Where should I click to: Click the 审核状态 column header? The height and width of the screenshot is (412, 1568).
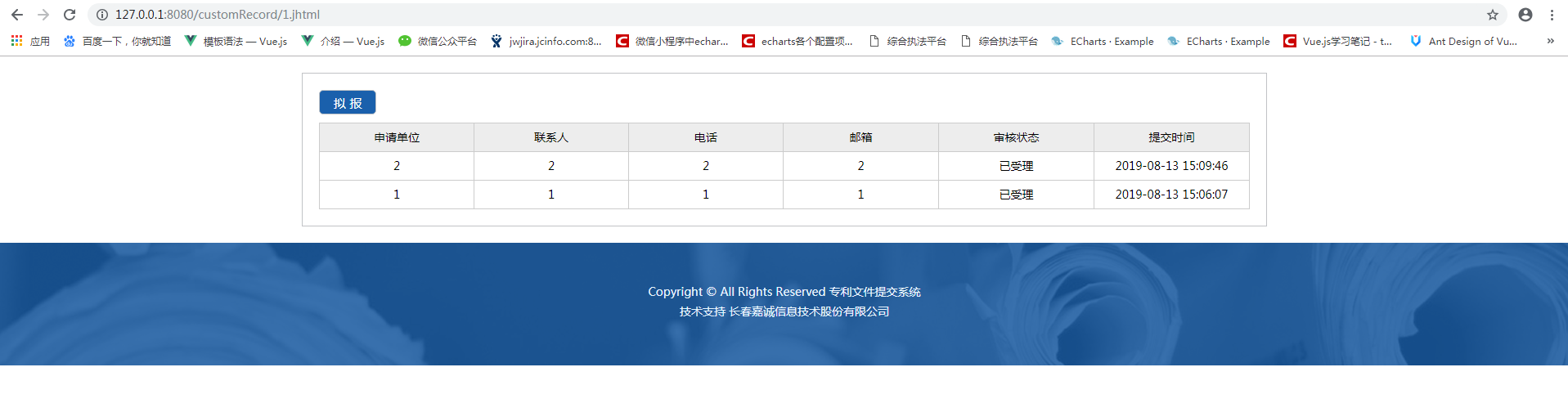[1017, 137]
